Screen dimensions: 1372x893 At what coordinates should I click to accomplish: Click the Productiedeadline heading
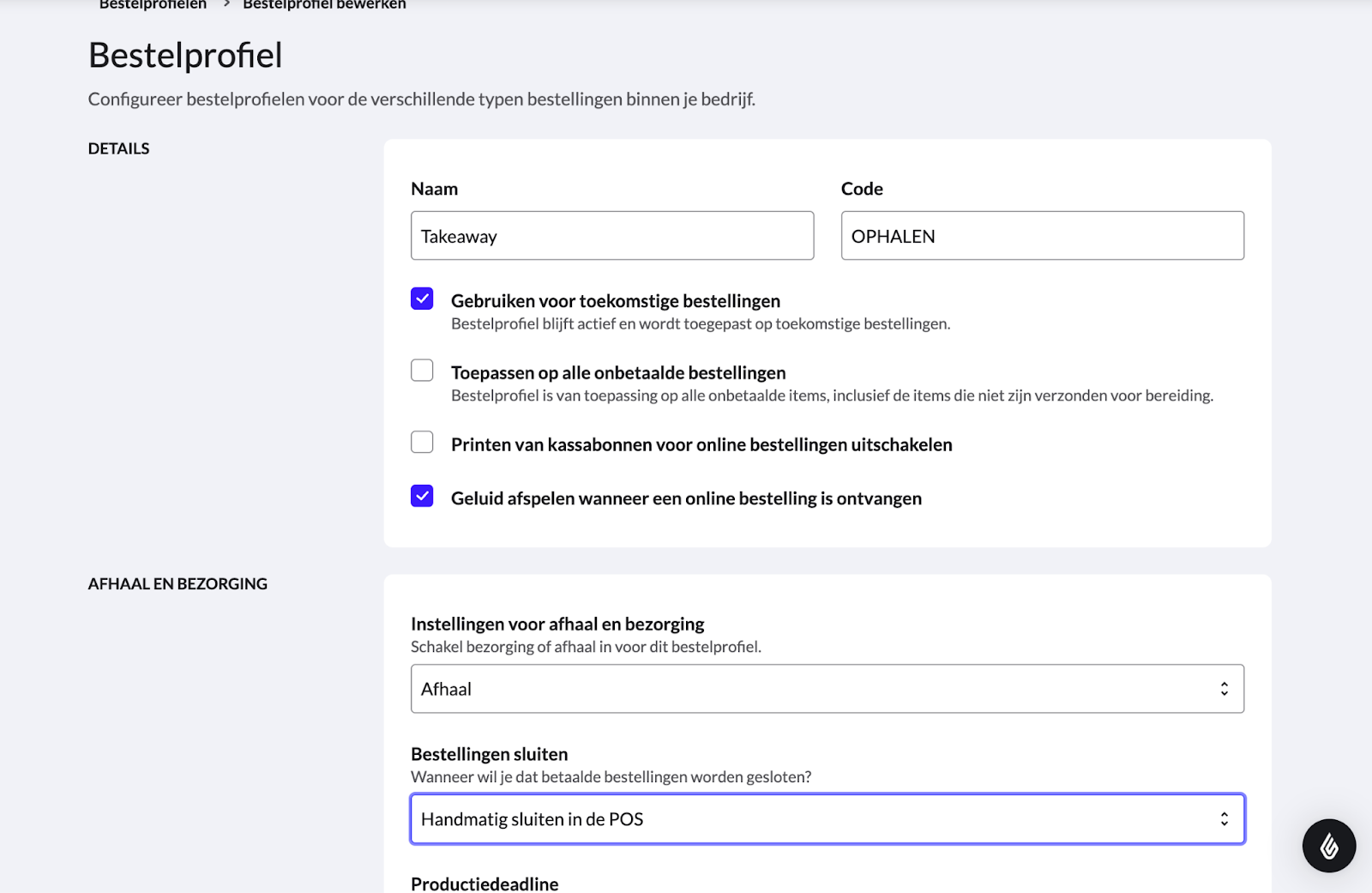pos(484,884)
